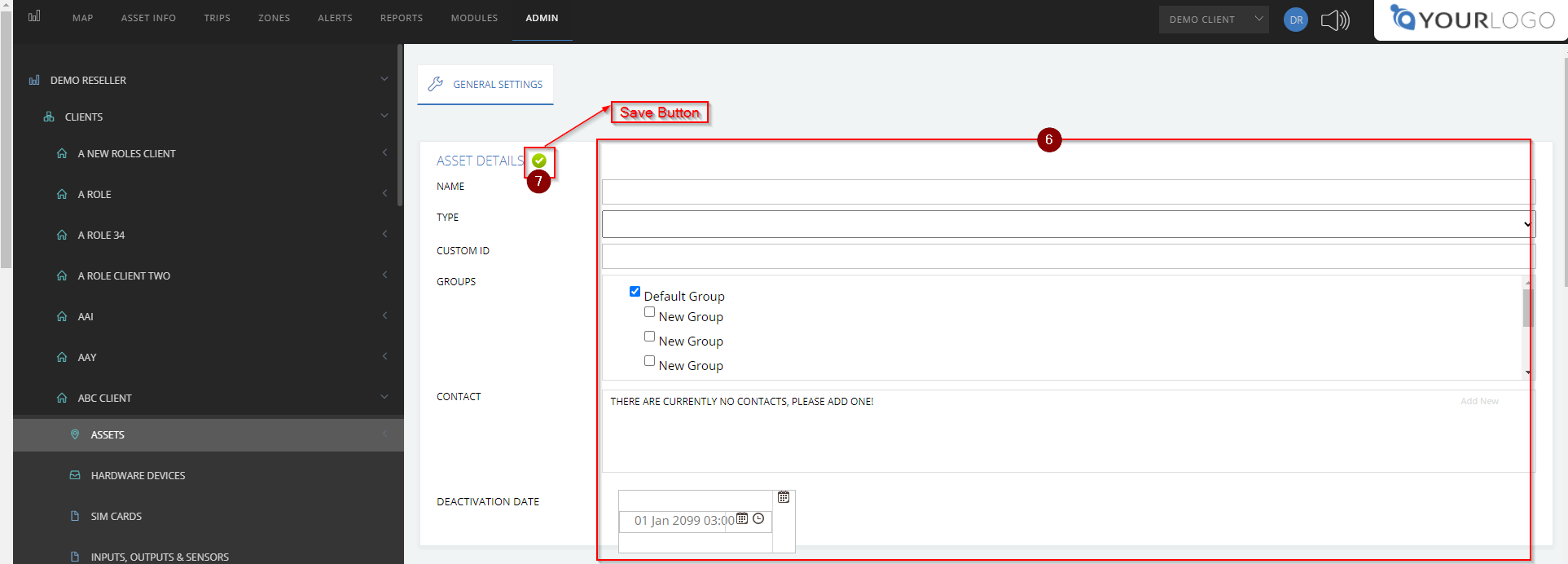Open the Reports menu
The height and width of the screenshot is (564, 1568).
tap(402, 18)
